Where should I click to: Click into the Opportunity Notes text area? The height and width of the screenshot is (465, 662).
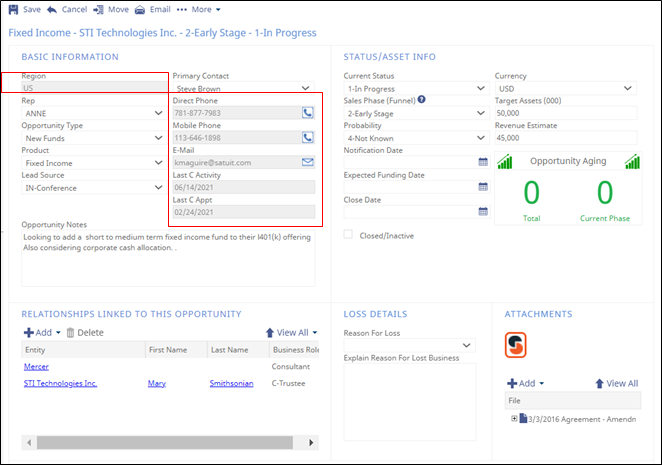click(168, 258)
